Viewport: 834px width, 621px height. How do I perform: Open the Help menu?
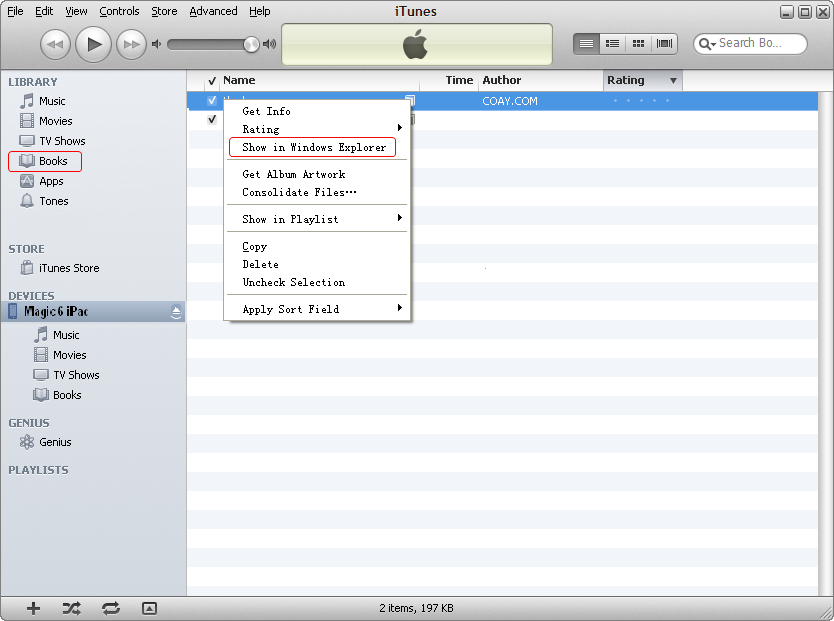(x=260, y=11)
